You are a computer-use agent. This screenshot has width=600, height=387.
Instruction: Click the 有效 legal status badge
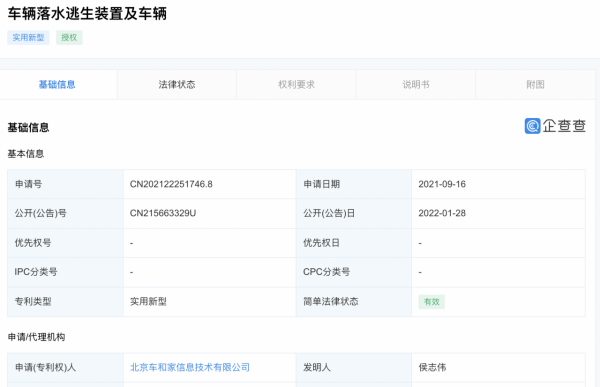(432, 302)
